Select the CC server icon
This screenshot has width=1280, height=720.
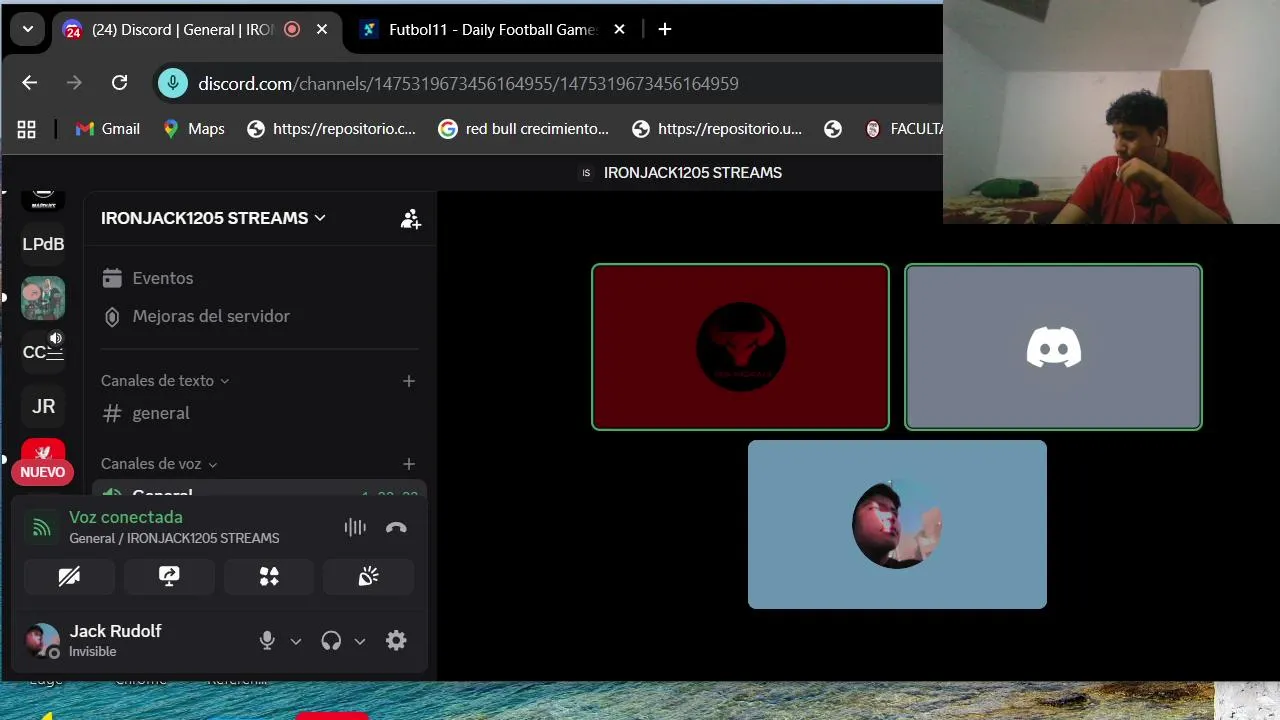point(43,352)
